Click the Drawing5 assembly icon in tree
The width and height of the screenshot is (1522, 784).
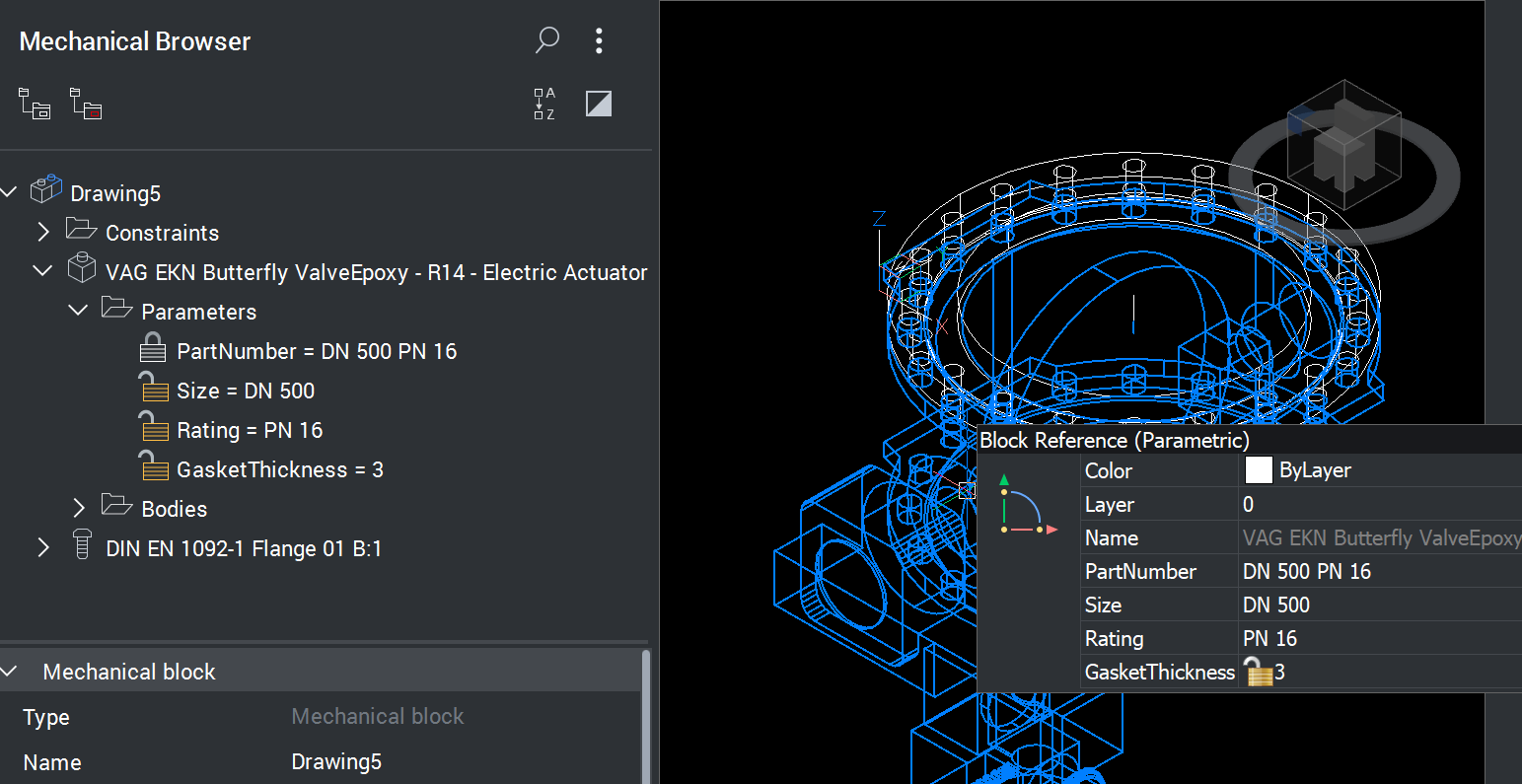pos(46,192)
